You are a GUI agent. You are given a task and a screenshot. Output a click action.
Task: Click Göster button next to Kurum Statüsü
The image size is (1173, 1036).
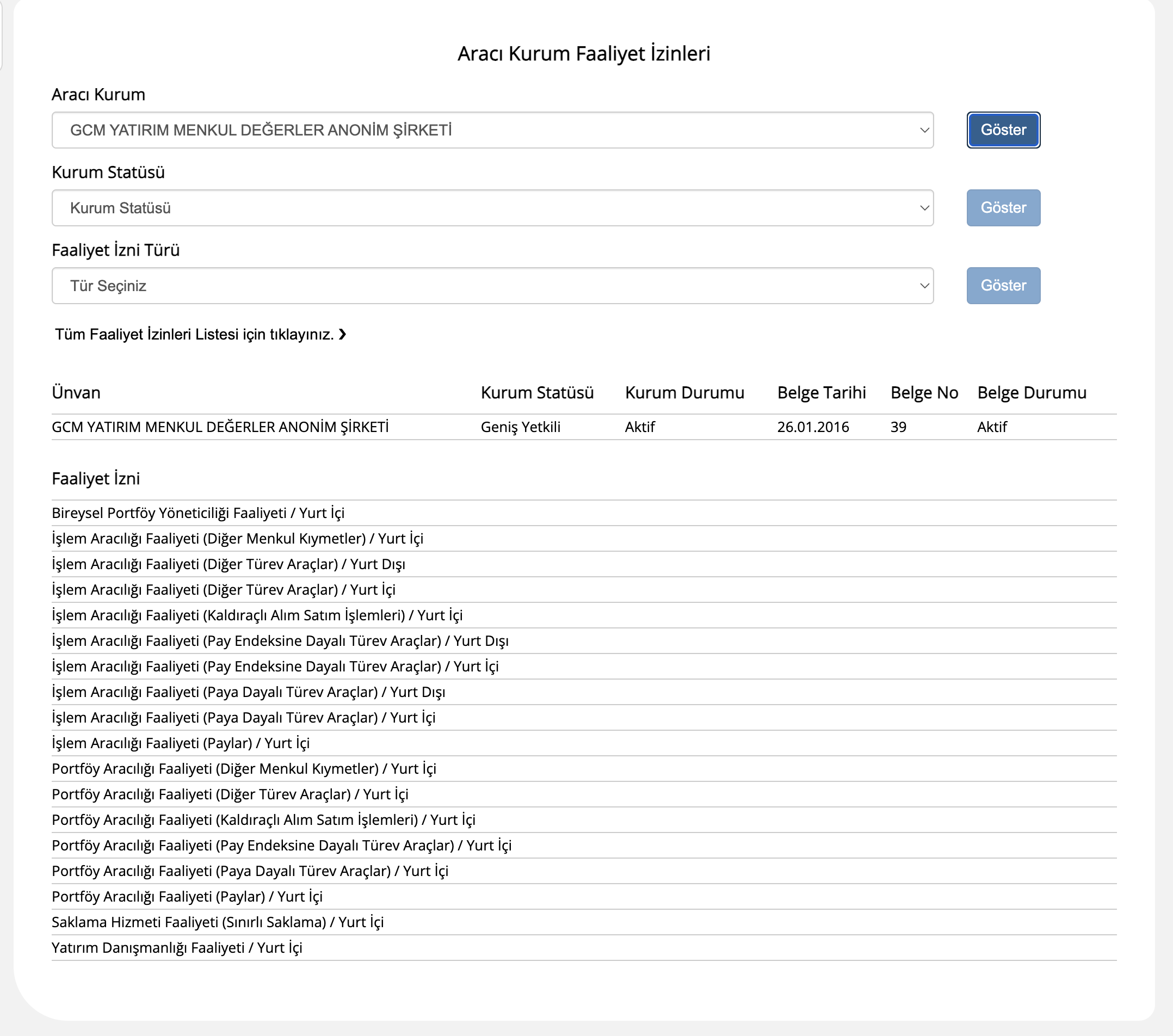point(1003,208)
